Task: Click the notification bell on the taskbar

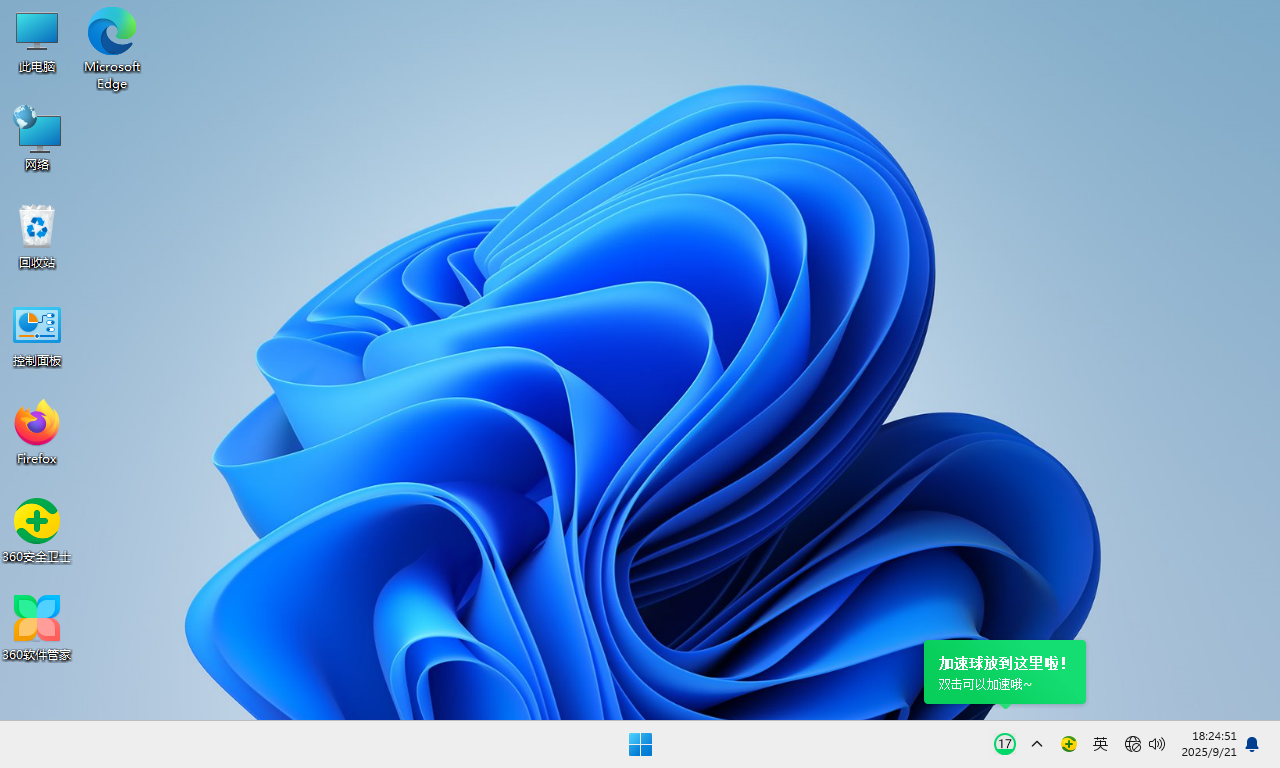Action: [x=1252, y=744]
